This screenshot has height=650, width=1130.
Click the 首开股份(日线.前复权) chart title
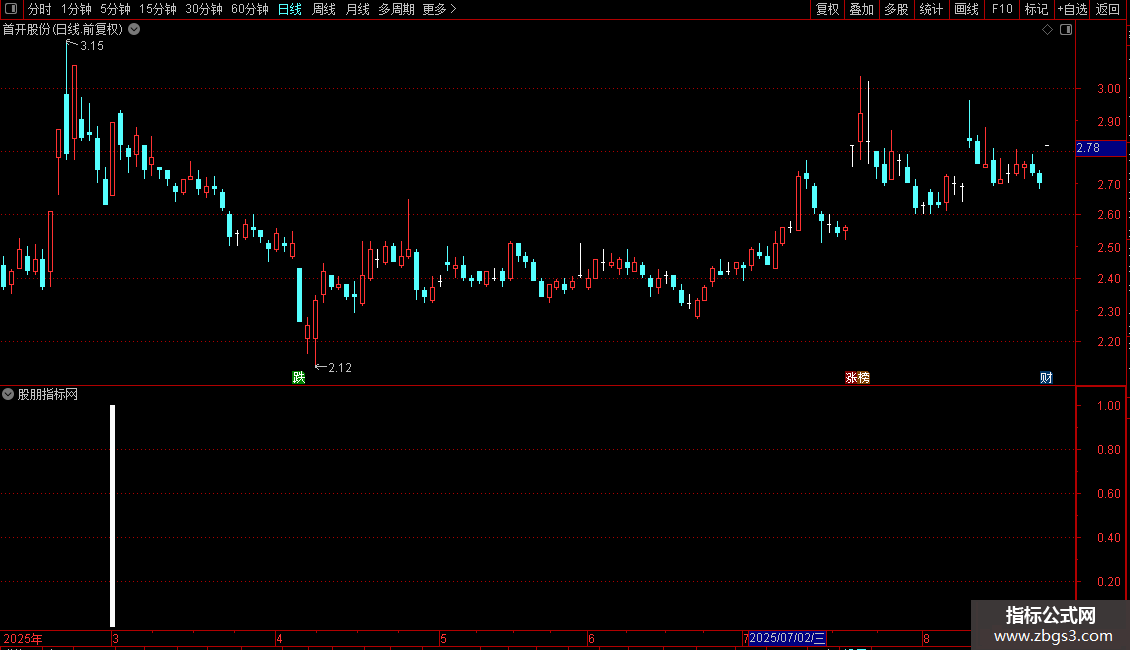point(63,30)
